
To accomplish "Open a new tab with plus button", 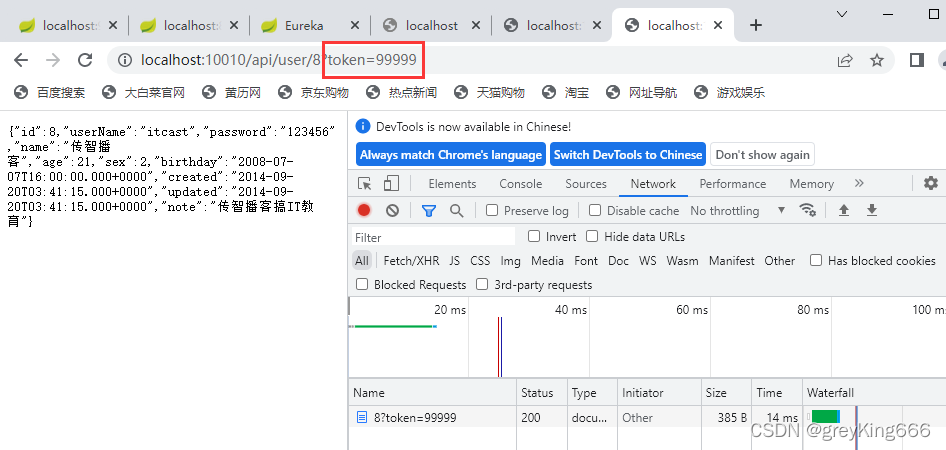I will 755,25.
